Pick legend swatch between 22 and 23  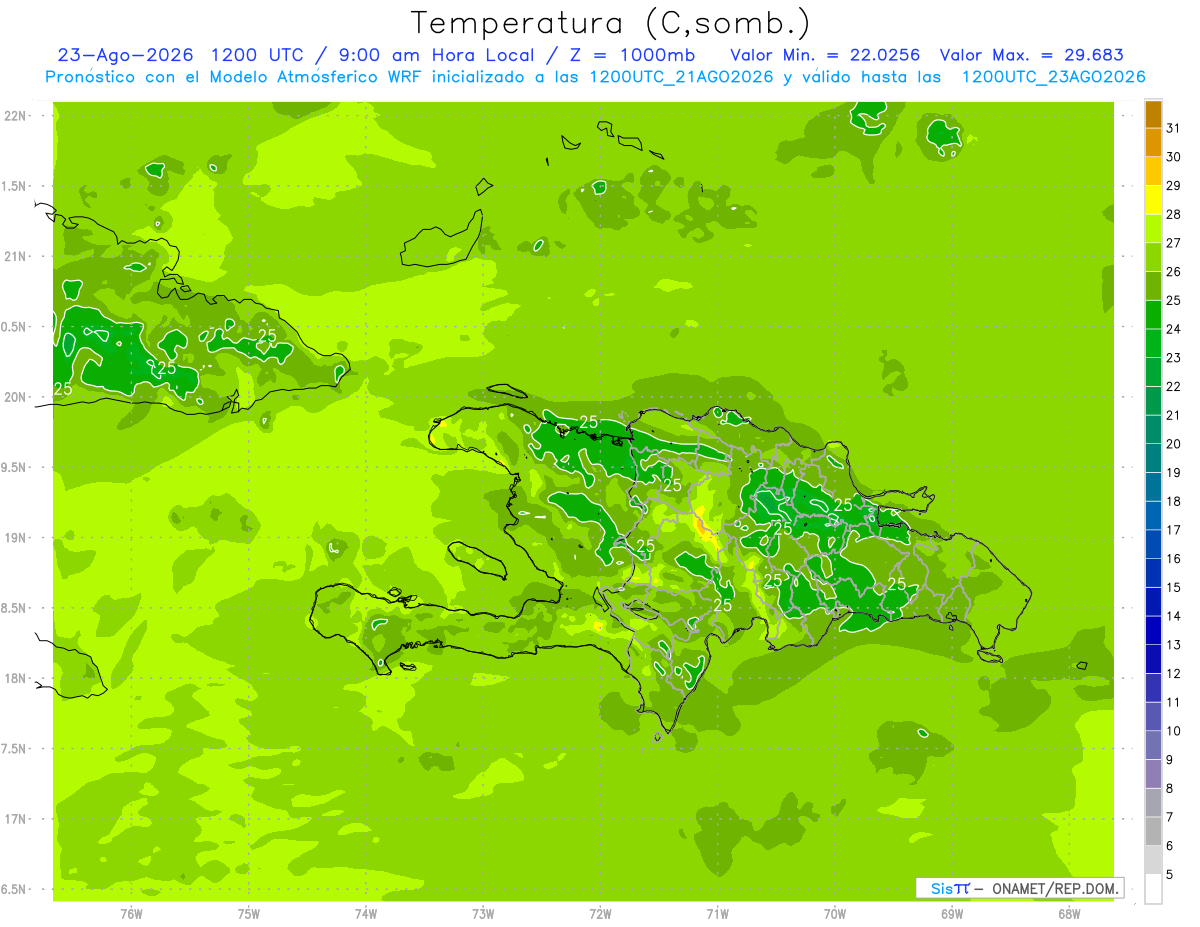pyautogui.click(x=1153, y=372)
